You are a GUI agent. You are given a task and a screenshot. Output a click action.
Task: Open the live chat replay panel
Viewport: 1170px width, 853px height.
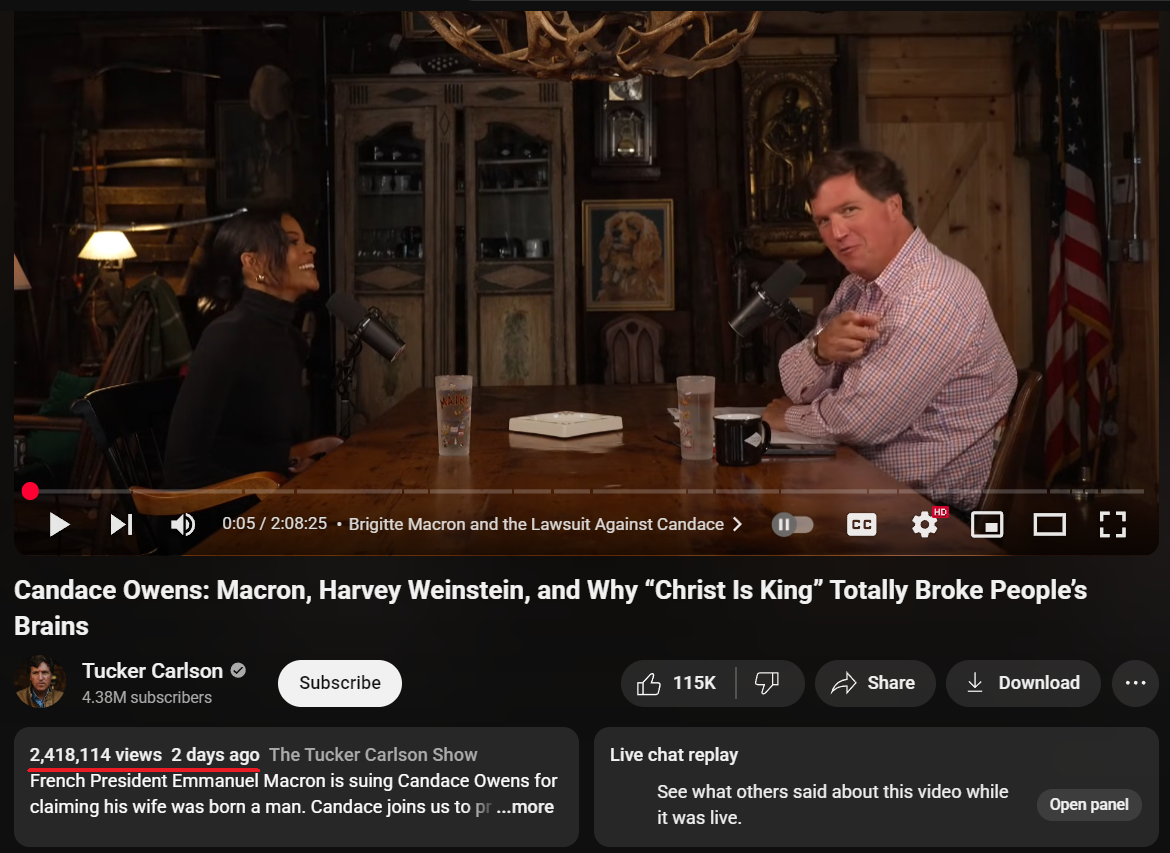pyautogui.click(x=1089, y=804)
